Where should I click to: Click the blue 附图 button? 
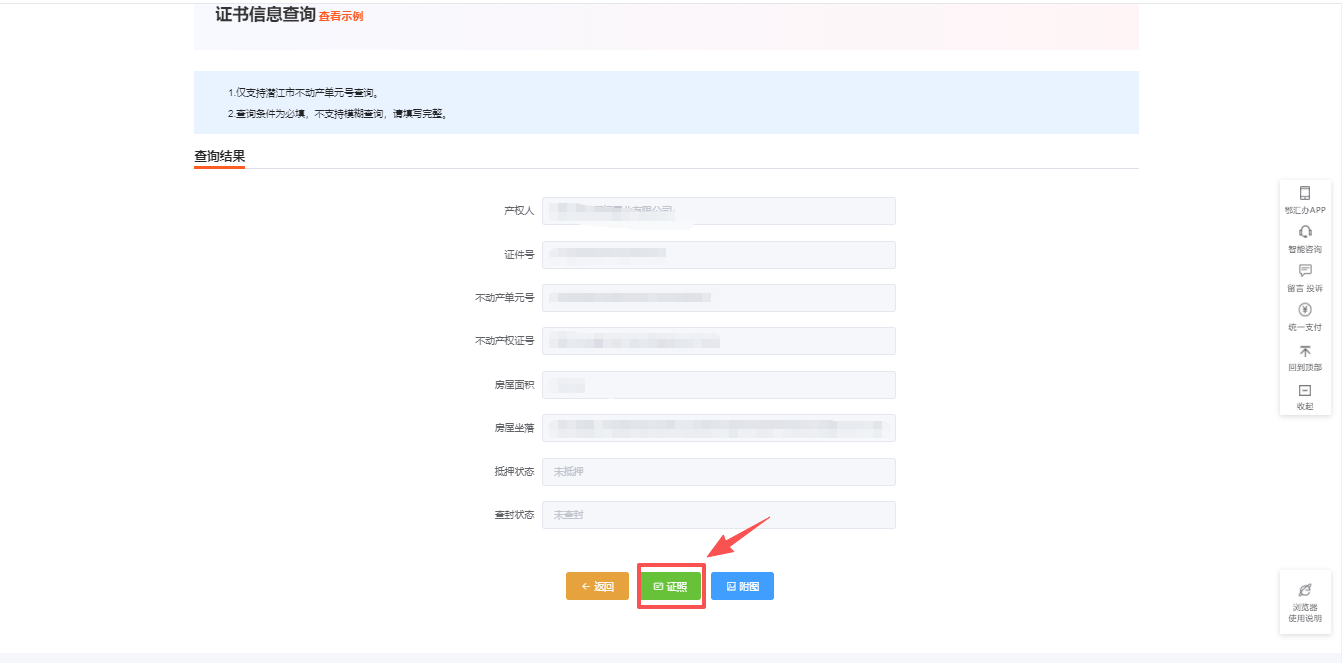[742, 586]
